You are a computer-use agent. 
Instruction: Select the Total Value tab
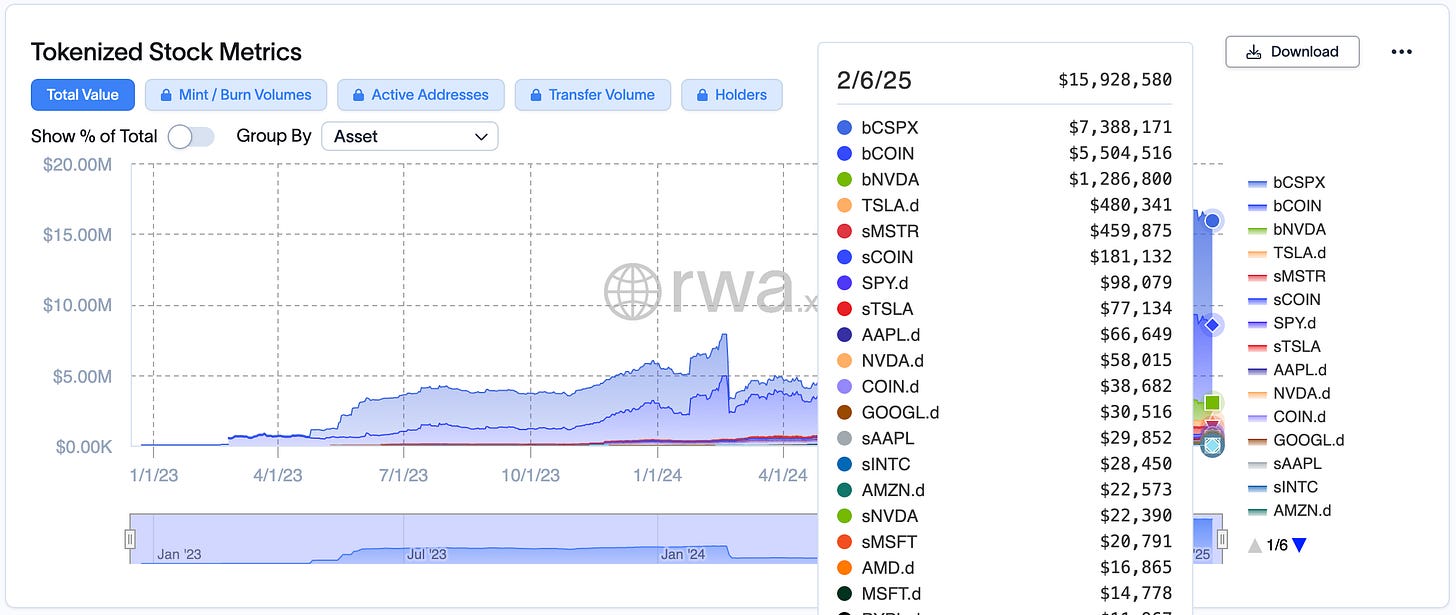[83, 95]
